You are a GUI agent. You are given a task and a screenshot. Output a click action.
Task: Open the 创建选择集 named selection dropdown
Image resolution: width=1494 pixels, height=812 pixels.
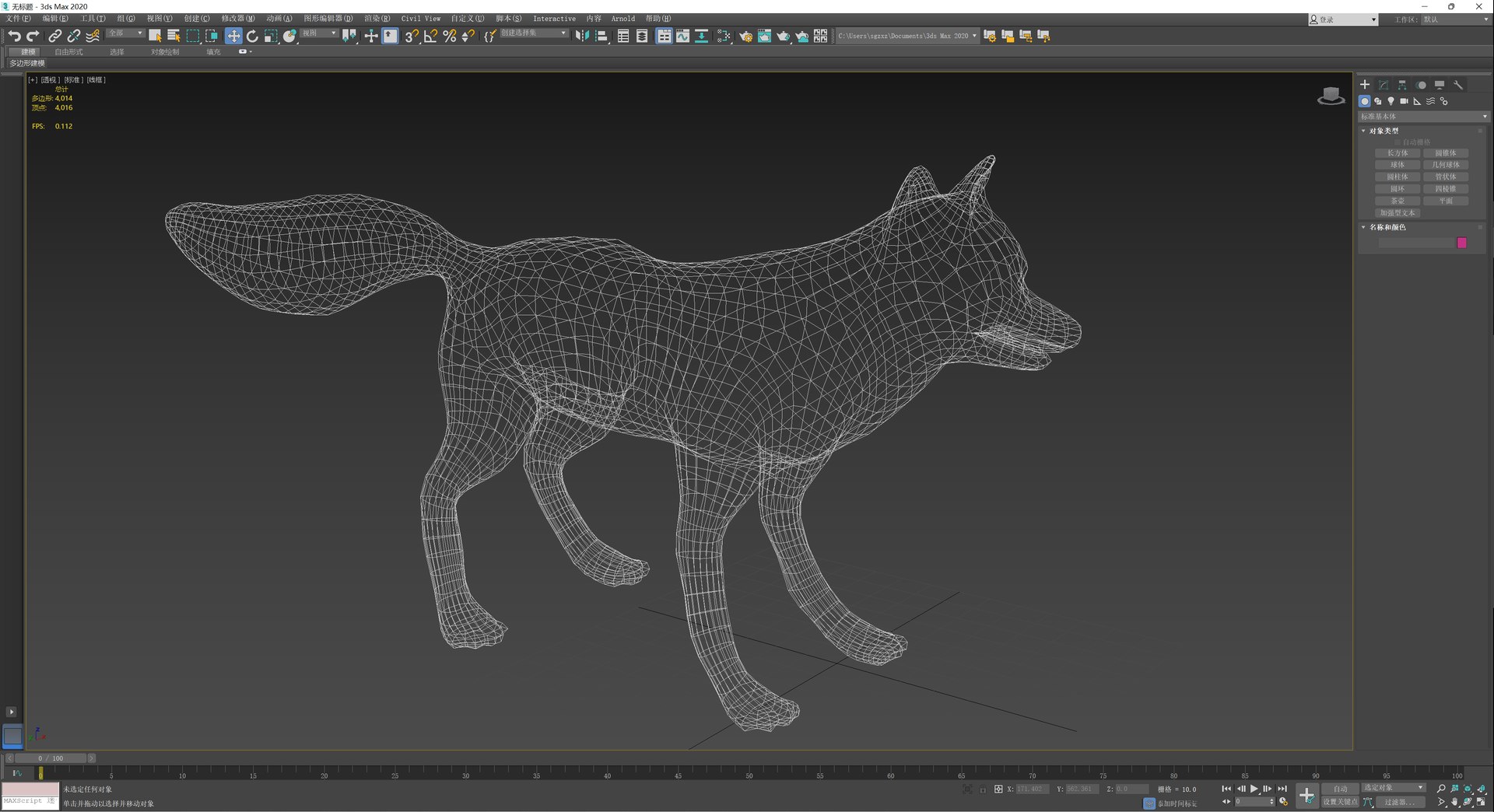(534, 33)
